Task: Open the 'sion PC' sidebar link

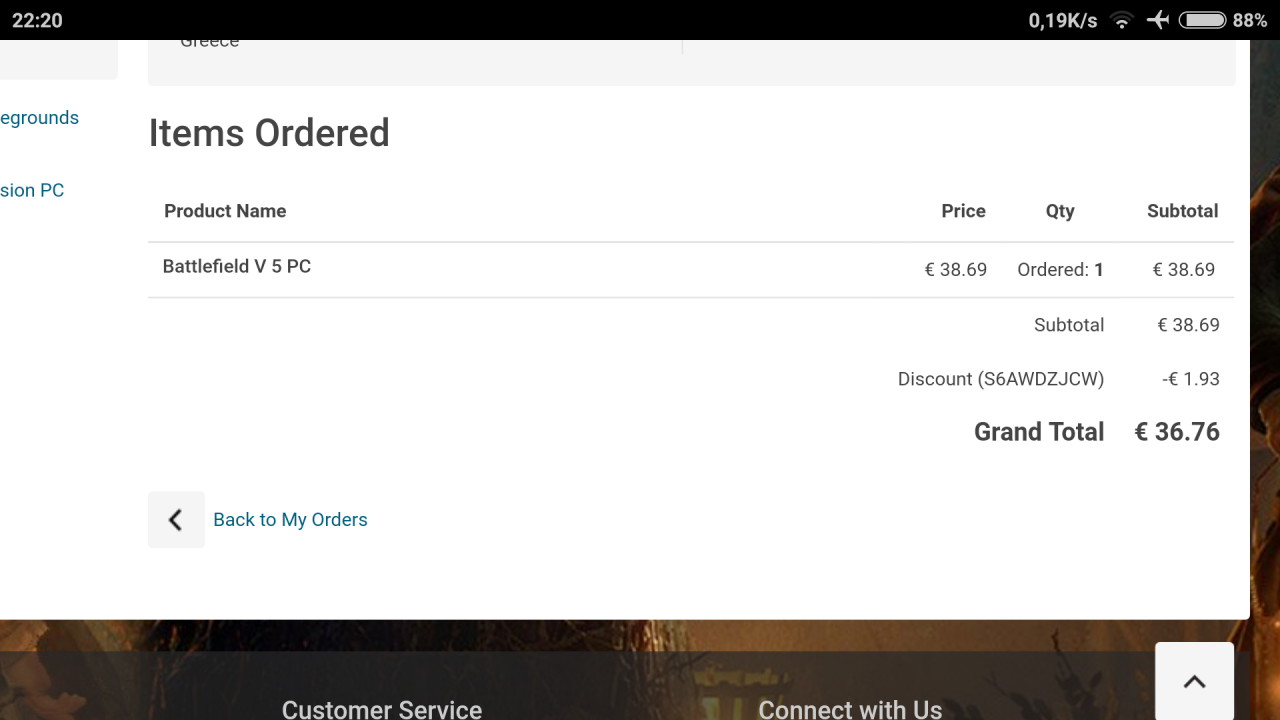Action: [x=32, y=190]
